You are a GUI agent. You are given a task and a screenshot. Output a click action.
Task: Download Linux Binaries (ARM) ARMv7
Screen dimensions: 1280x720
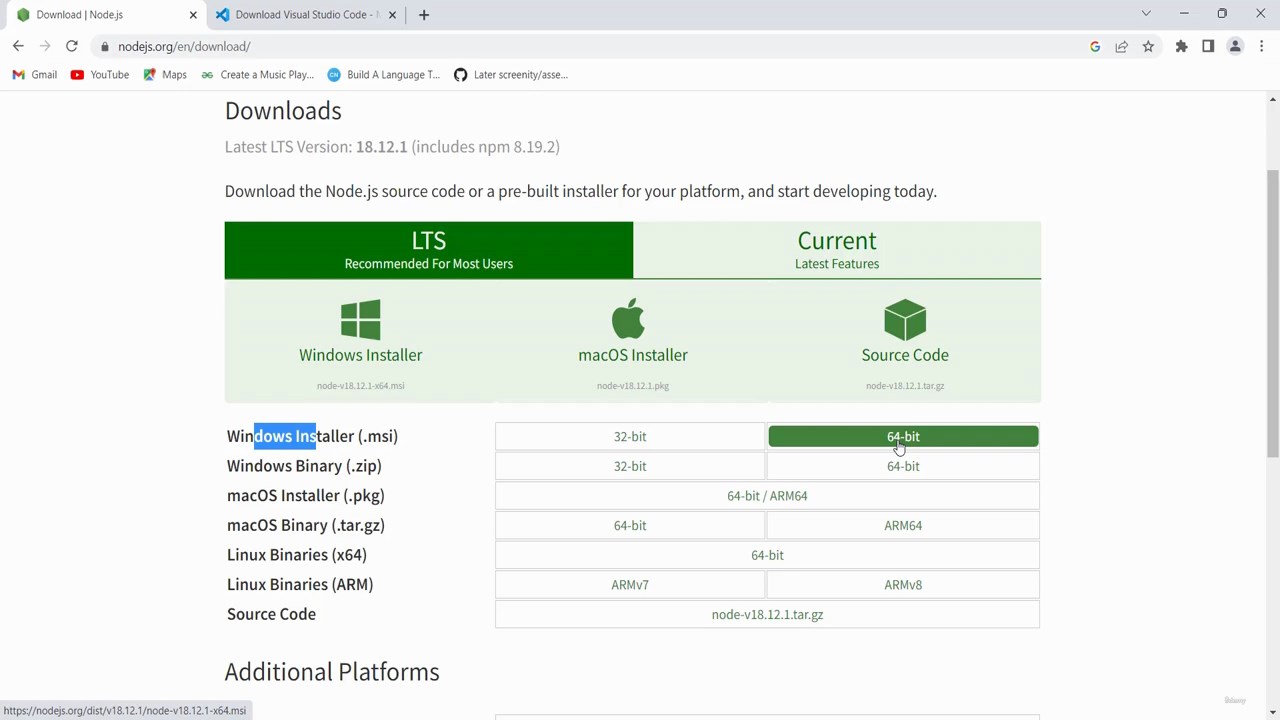click(x=630, y=585)
